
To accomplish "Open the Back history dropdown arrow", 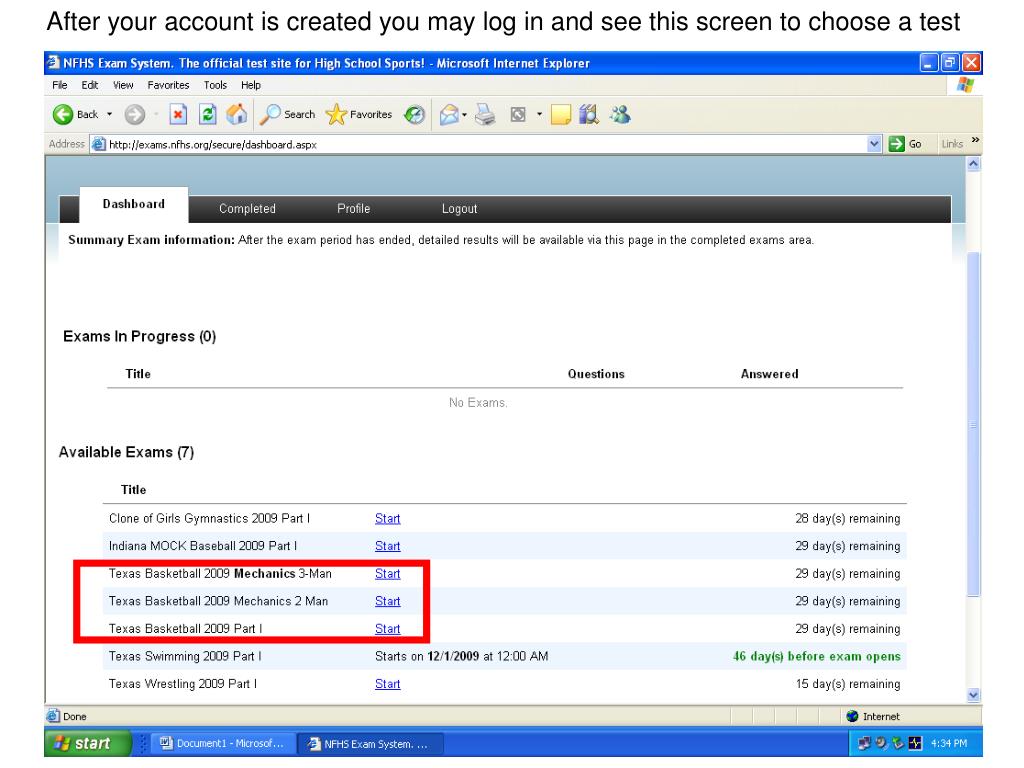I will pos(110,114).
